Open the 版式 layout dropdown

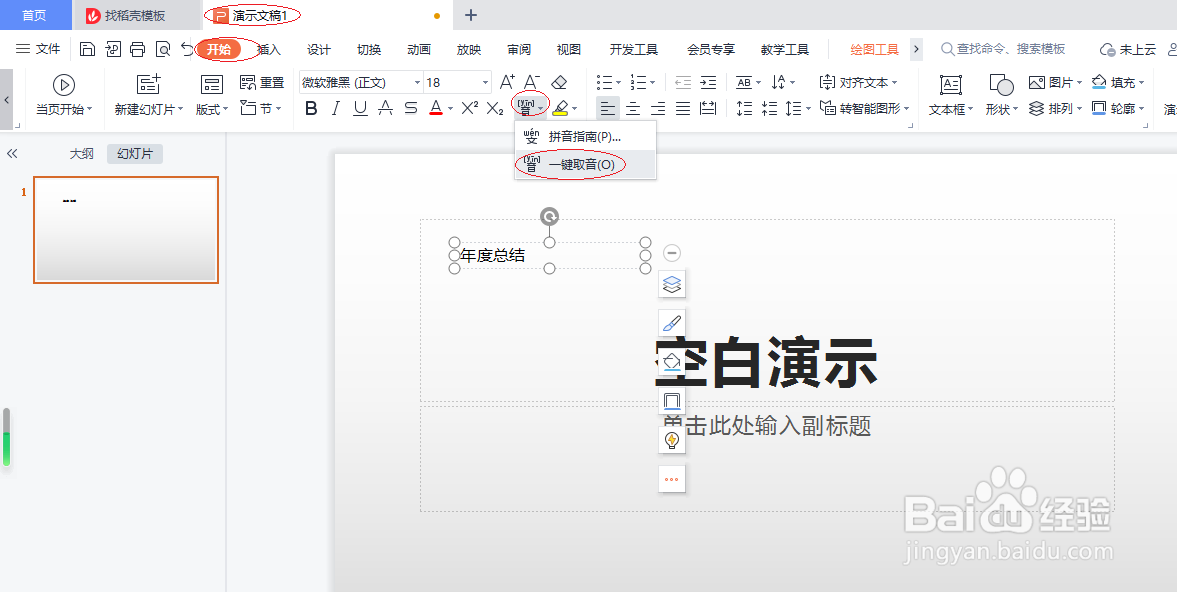tap(212, 110)
